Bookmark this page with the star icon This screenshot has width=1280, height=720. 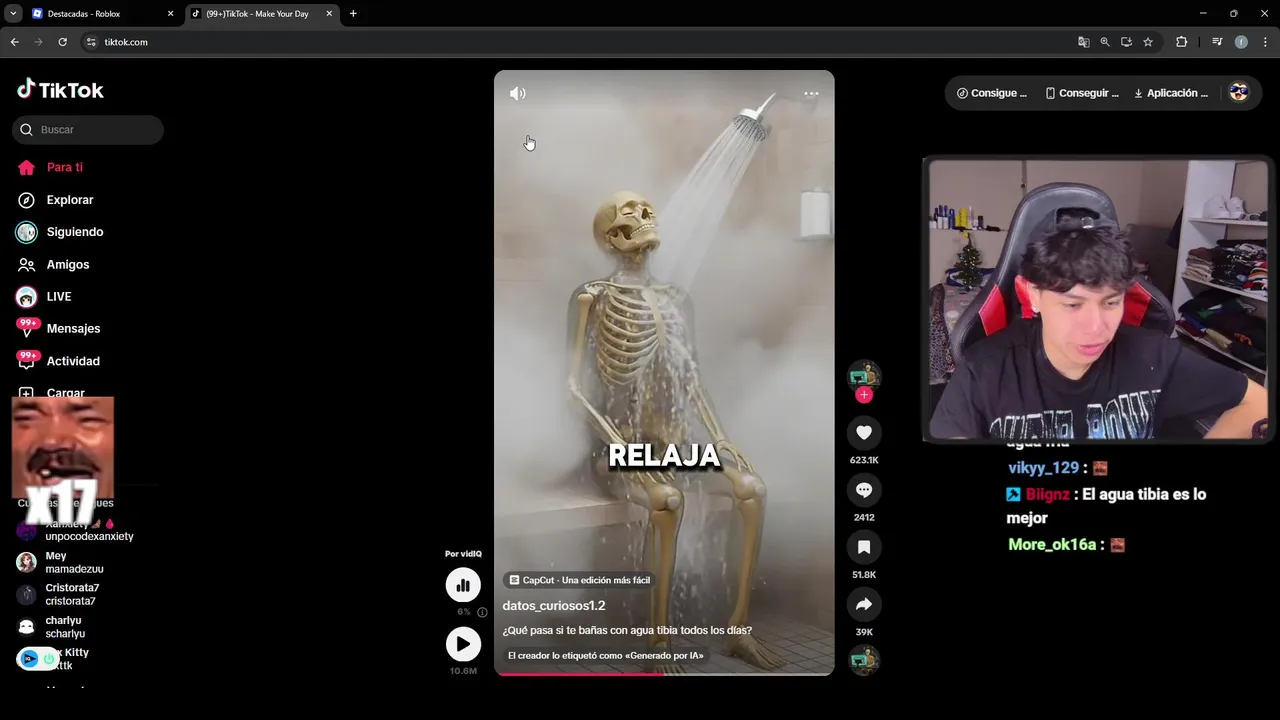pyautogui.click(x=1148, y=42)
